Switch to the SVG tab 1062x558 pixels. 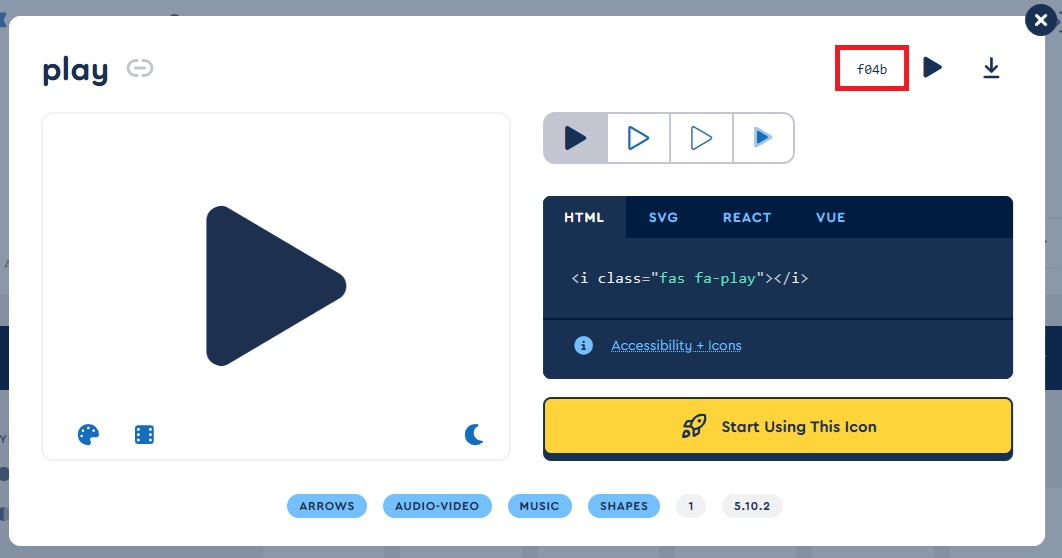[663, 217]
